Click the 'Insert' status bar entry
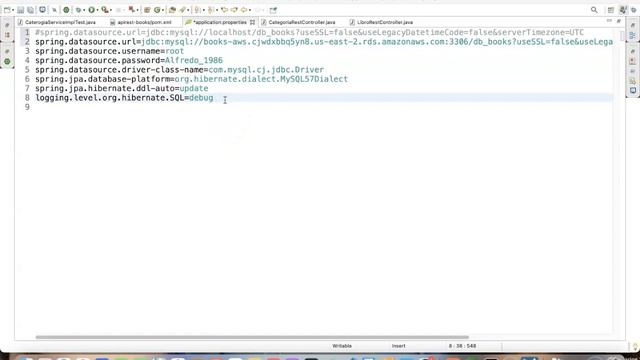The width and height of the screenshot is (640, 360). (398, 346)
